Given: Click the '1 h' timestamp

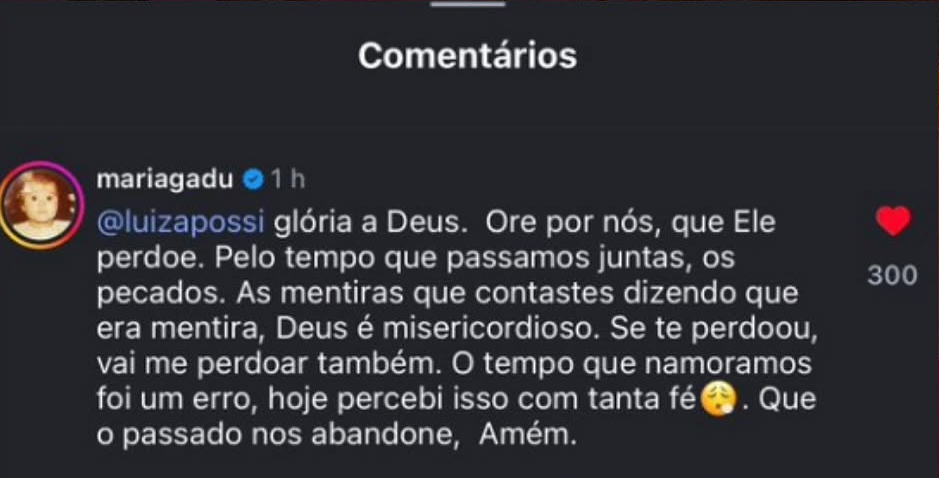Looking at the screenshot, I should pyautogui.click(x=287, y=179).
